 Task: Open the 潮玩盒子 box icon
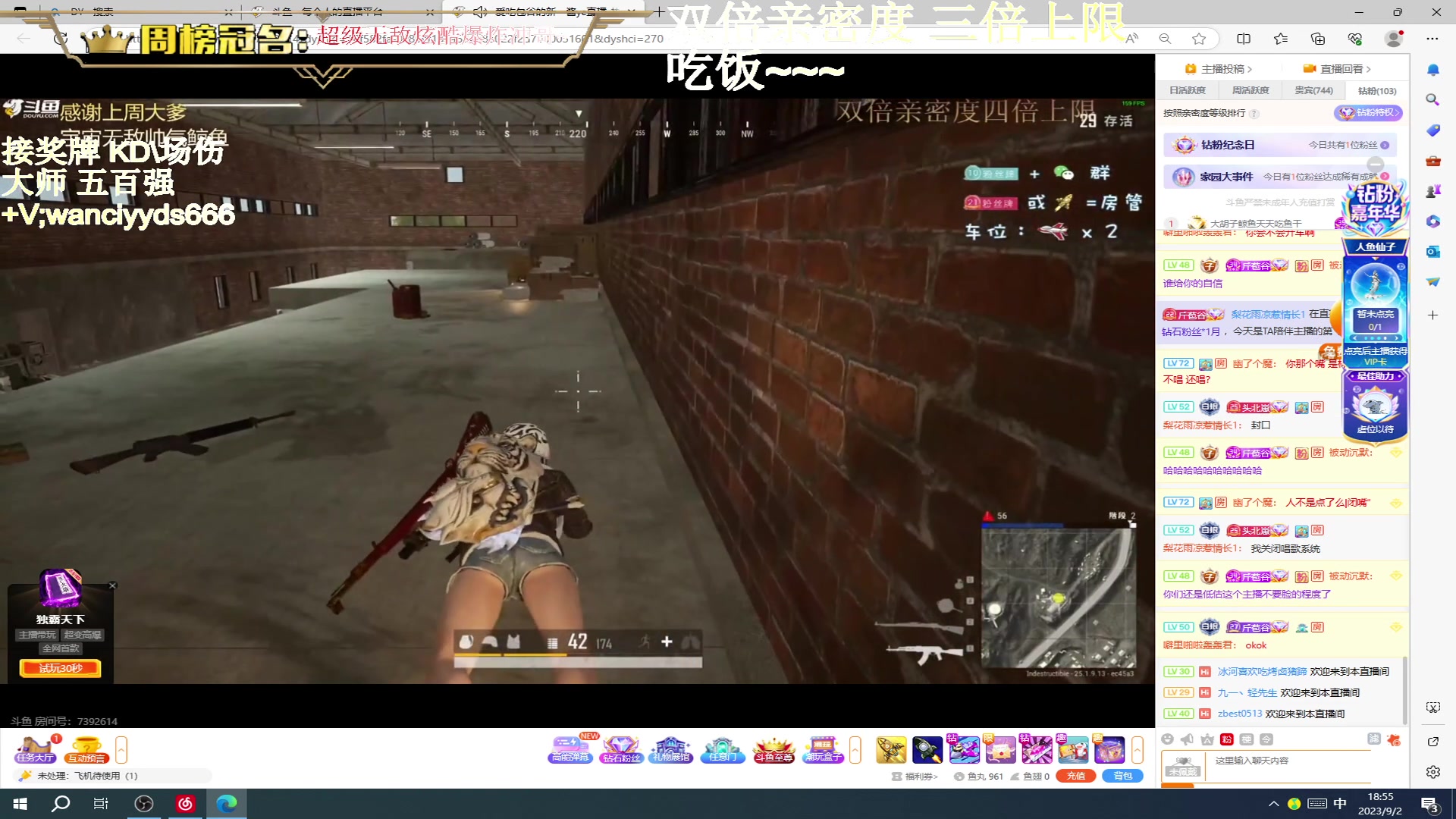pos(824,750)
